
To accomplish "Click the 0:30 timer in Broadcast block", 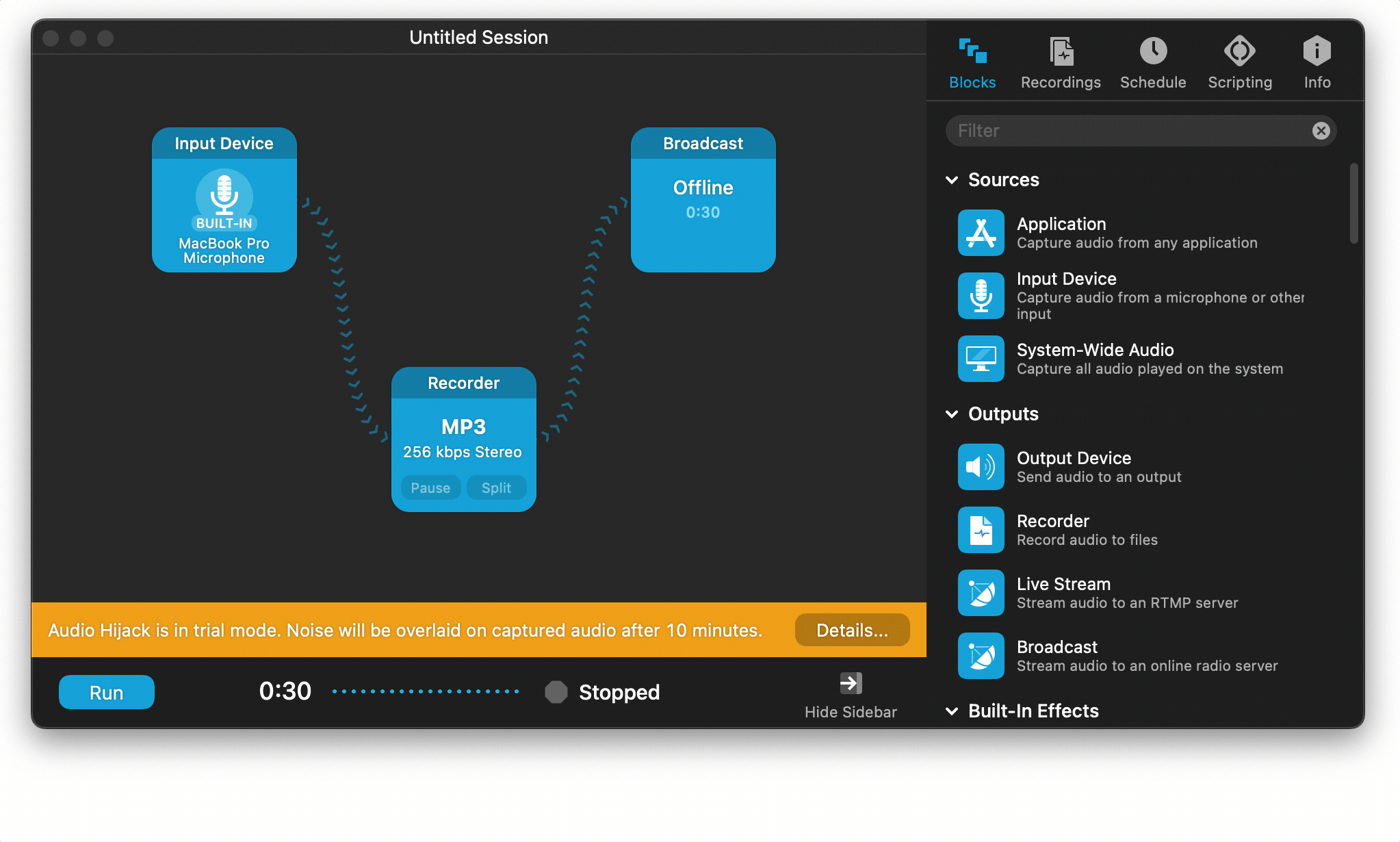I will (x=703, y=212).
